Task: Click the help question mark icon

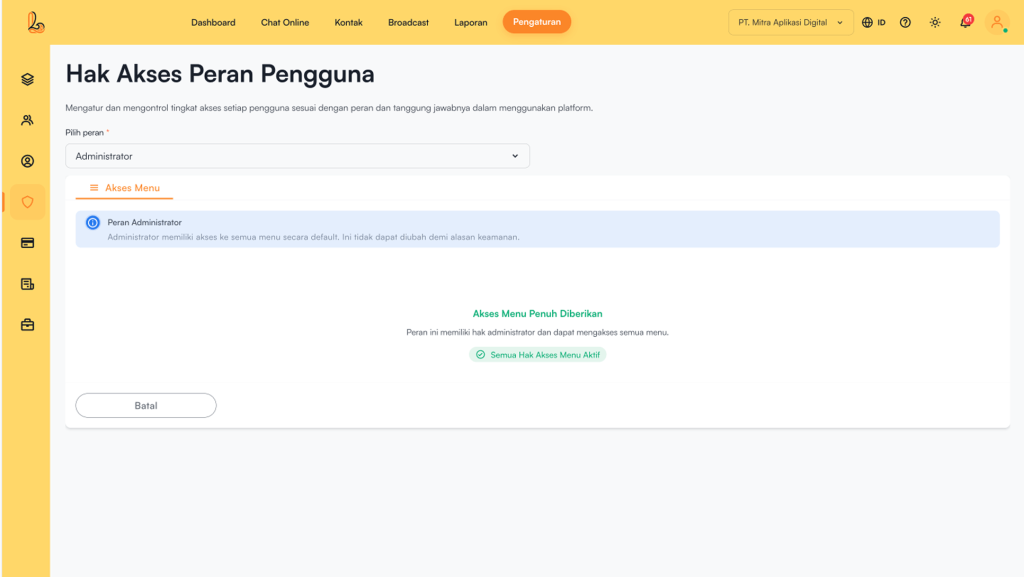Action: coord(905,22)
